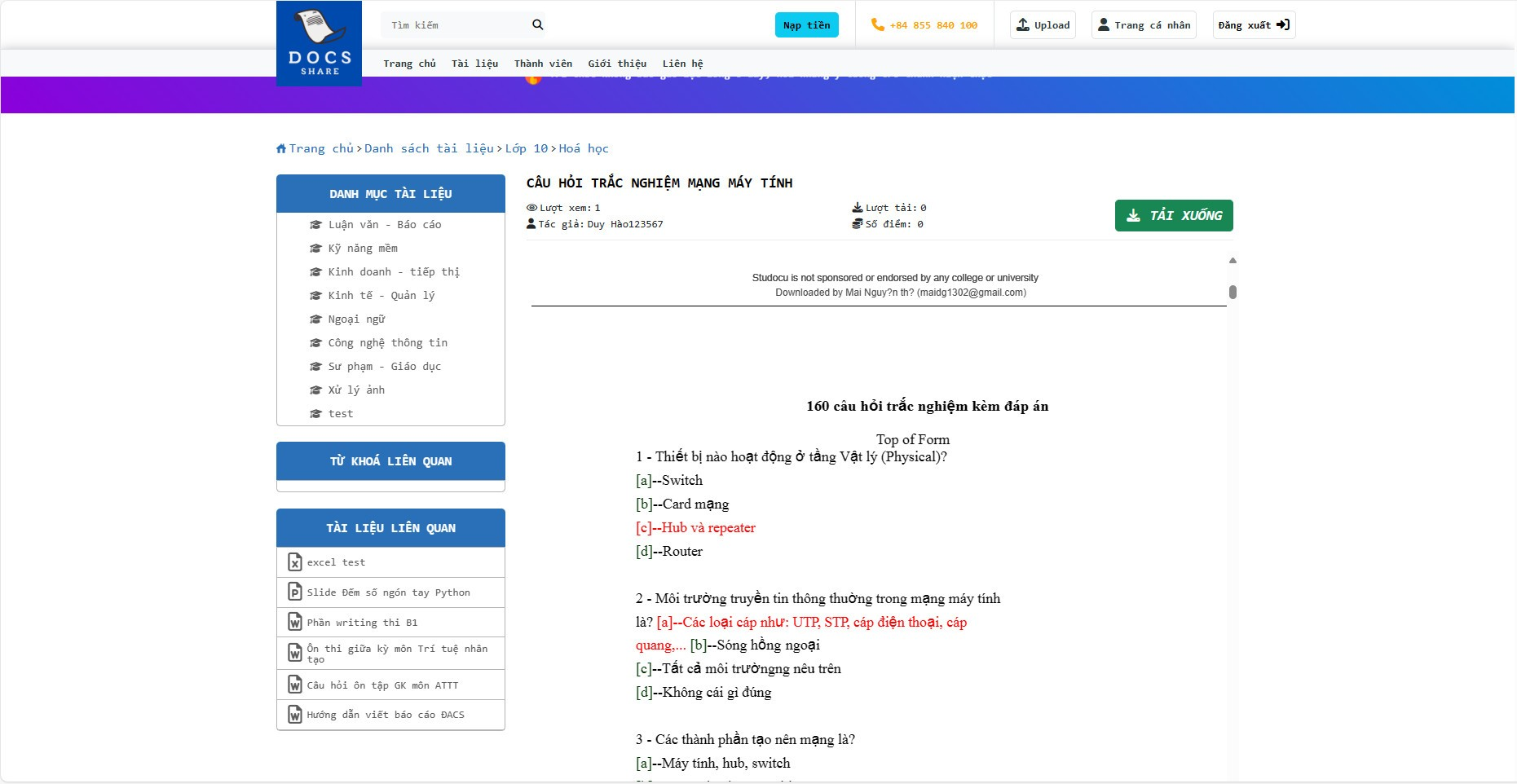Screen dimensions: 1517x784
Task: Click the phone icon beside +84 855 840 100
Action: click(877, 24)
